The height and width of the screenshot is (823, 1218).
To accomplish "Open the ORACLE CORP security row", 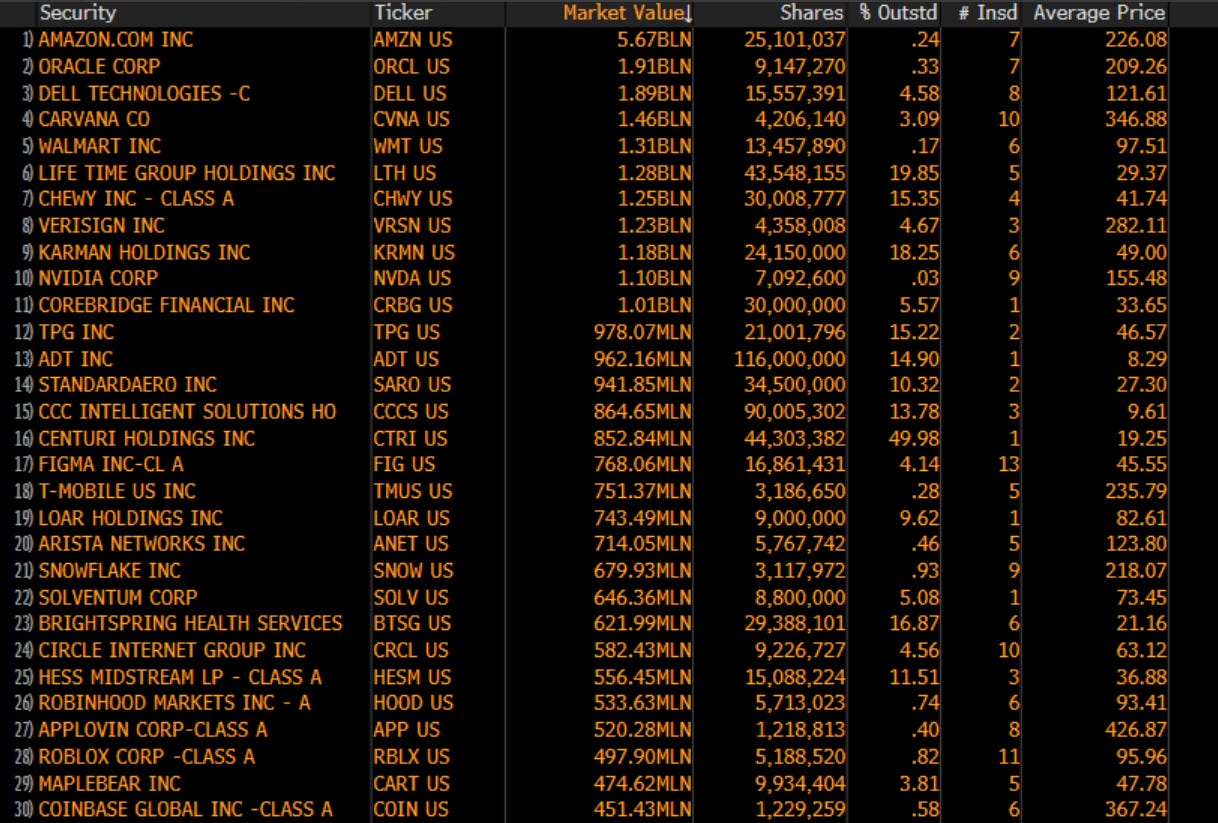I will coord(99,66).
